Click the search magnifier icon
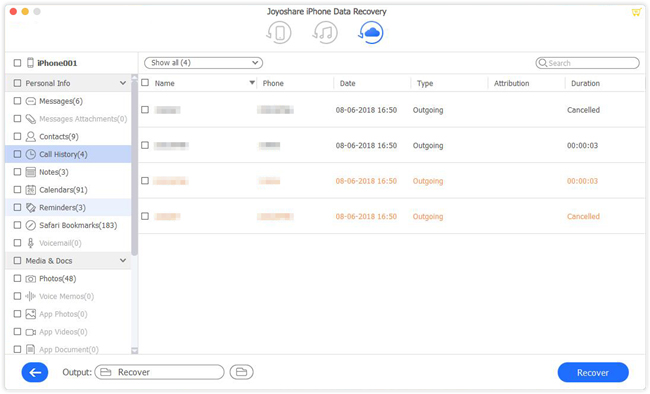This screenshot has width=650, height=394. pos(543,63)
